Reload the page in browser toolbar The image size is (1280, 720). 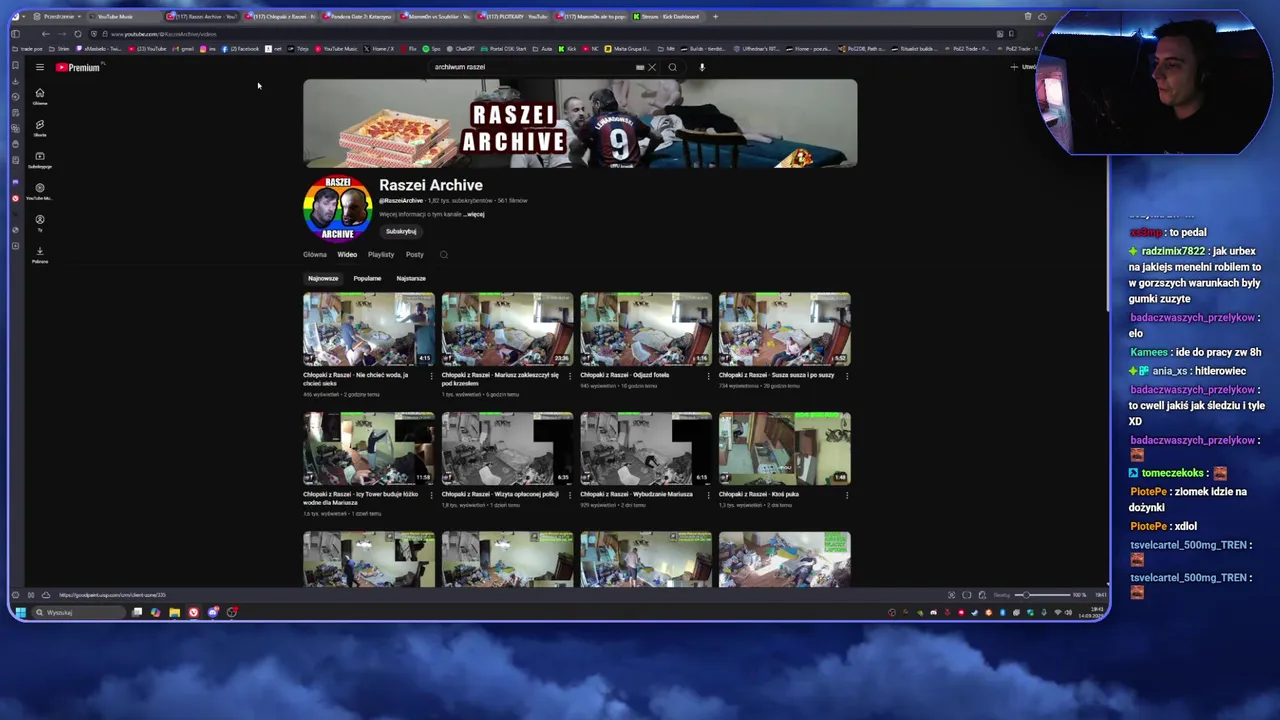(x=77, y=34)
